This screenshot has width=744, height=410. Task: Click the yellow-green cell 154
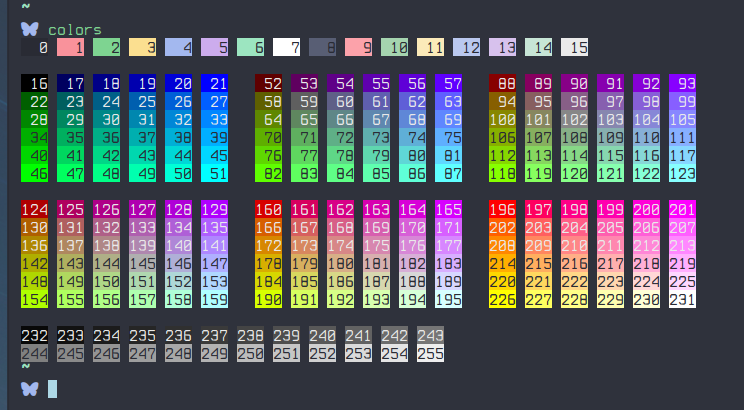(x=35, y=299)
